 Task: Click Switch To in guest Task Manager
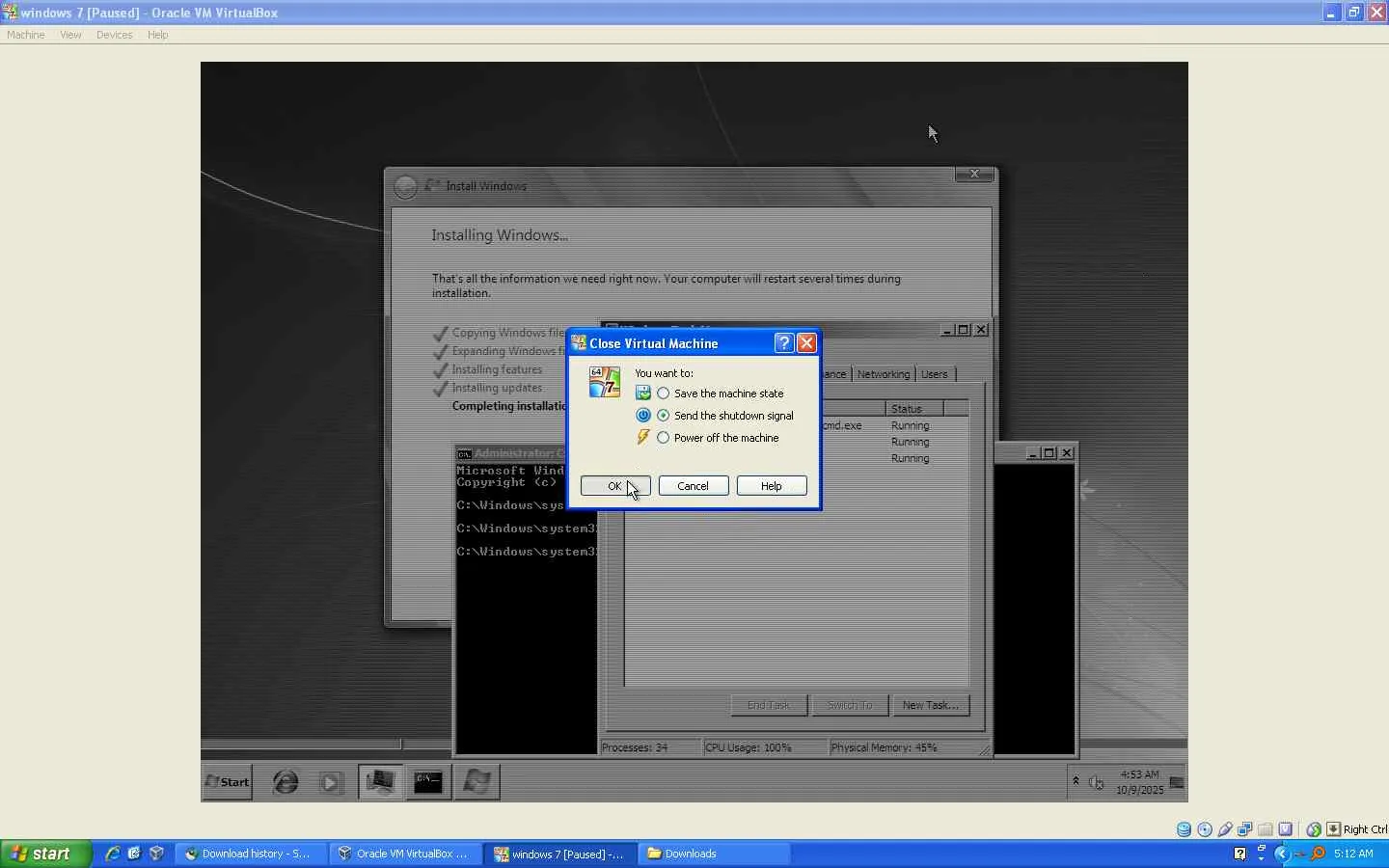[x=850, y=705]
